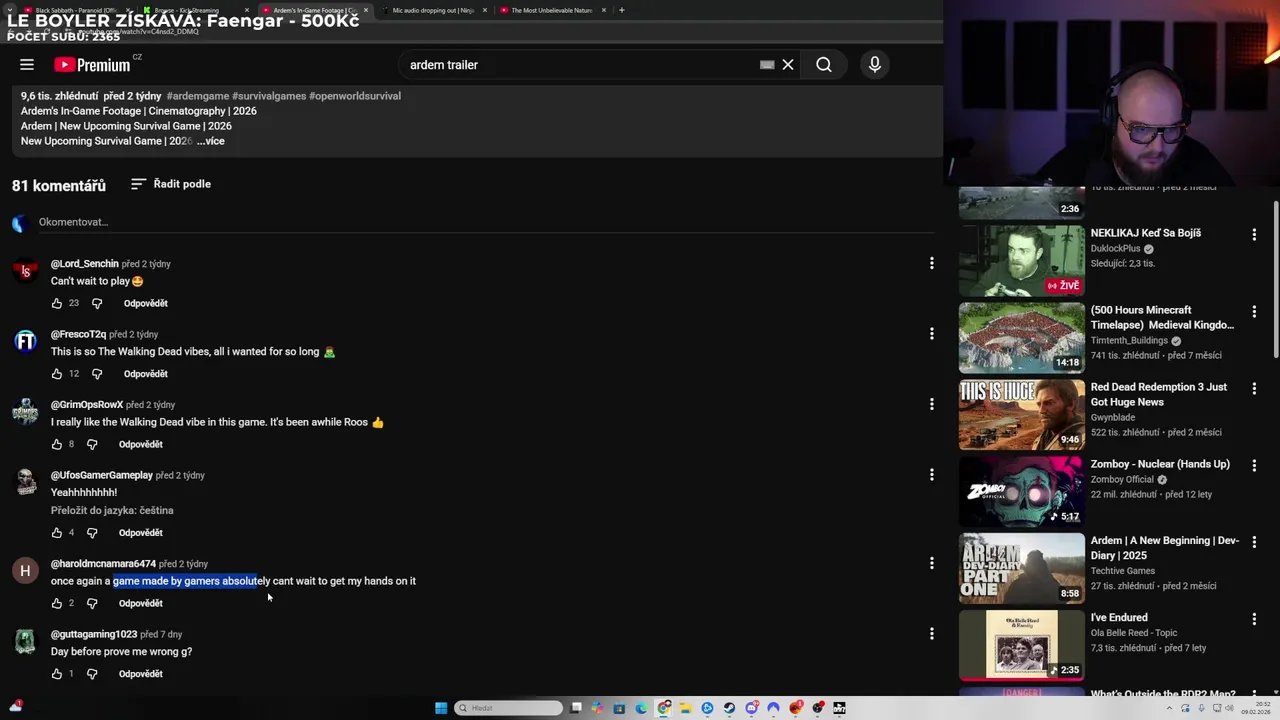Image resolution: width=1280 pixels, height=720 pixels.
Task: Like guttagaming1023's 'Day before' comment
Action: pyautogui.click(x=57, y=674)
